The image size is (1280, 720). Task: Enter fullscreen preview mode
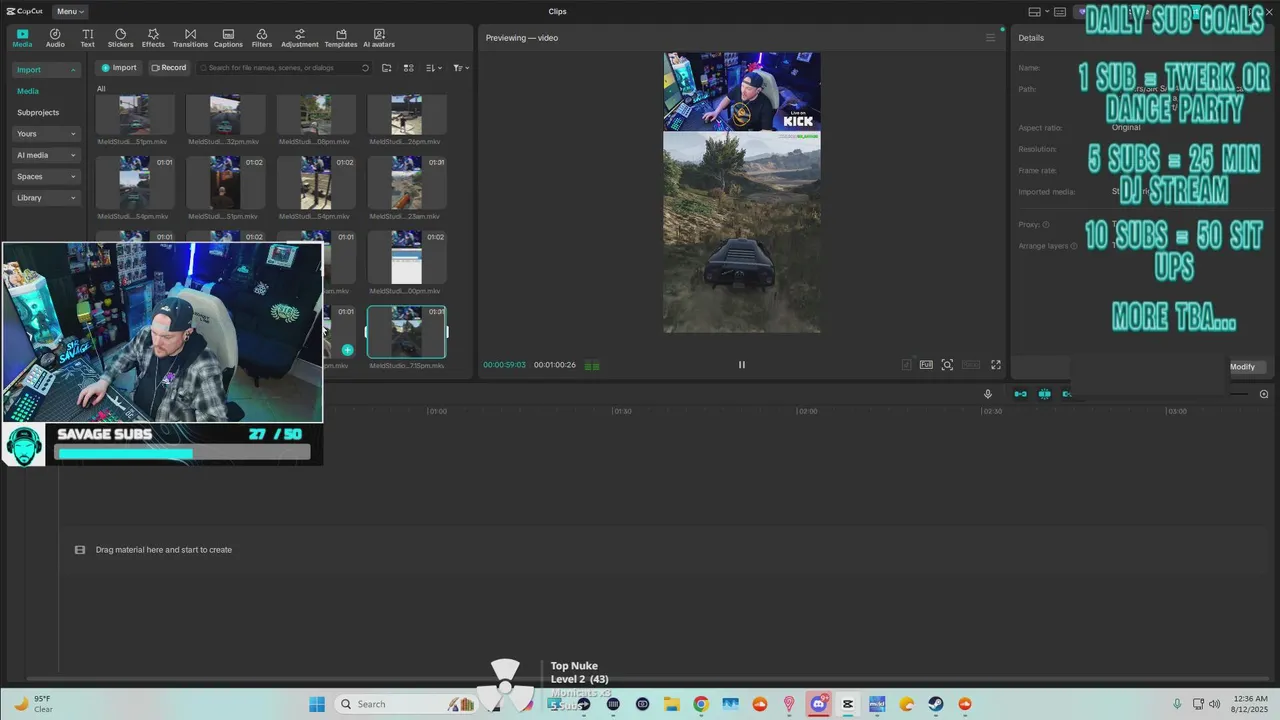996,365
